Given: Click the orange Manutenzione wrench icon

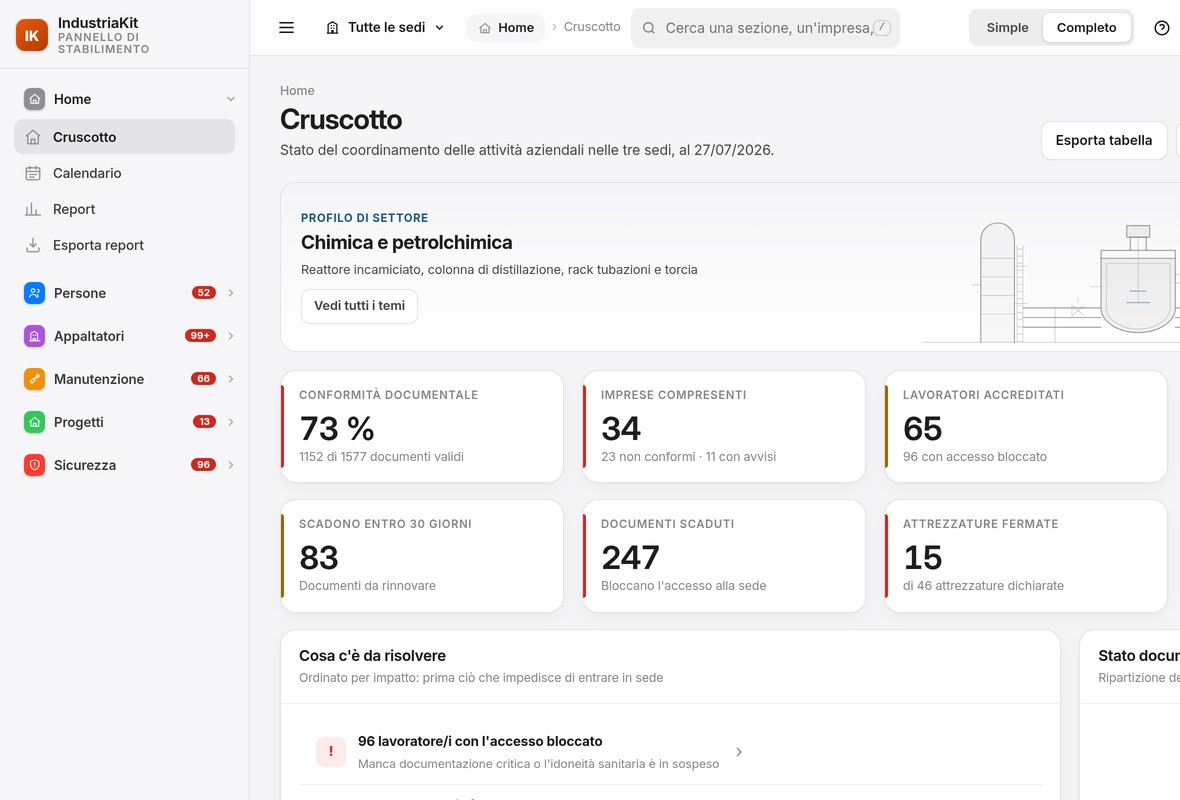Looking at the screenshot, I should tap(35, 379).
